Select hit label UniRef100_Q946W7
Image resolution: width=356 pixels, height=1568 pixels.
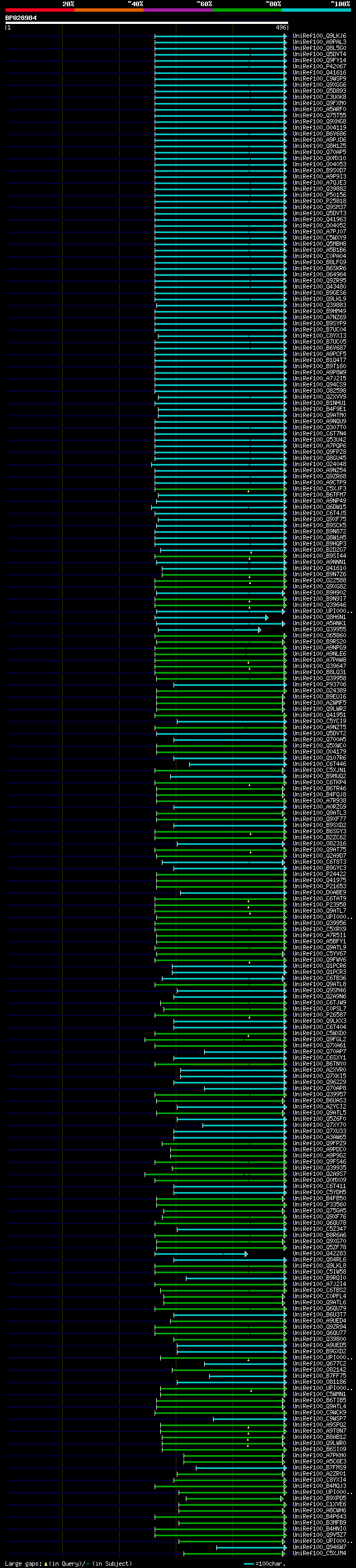coord(319,1548)
